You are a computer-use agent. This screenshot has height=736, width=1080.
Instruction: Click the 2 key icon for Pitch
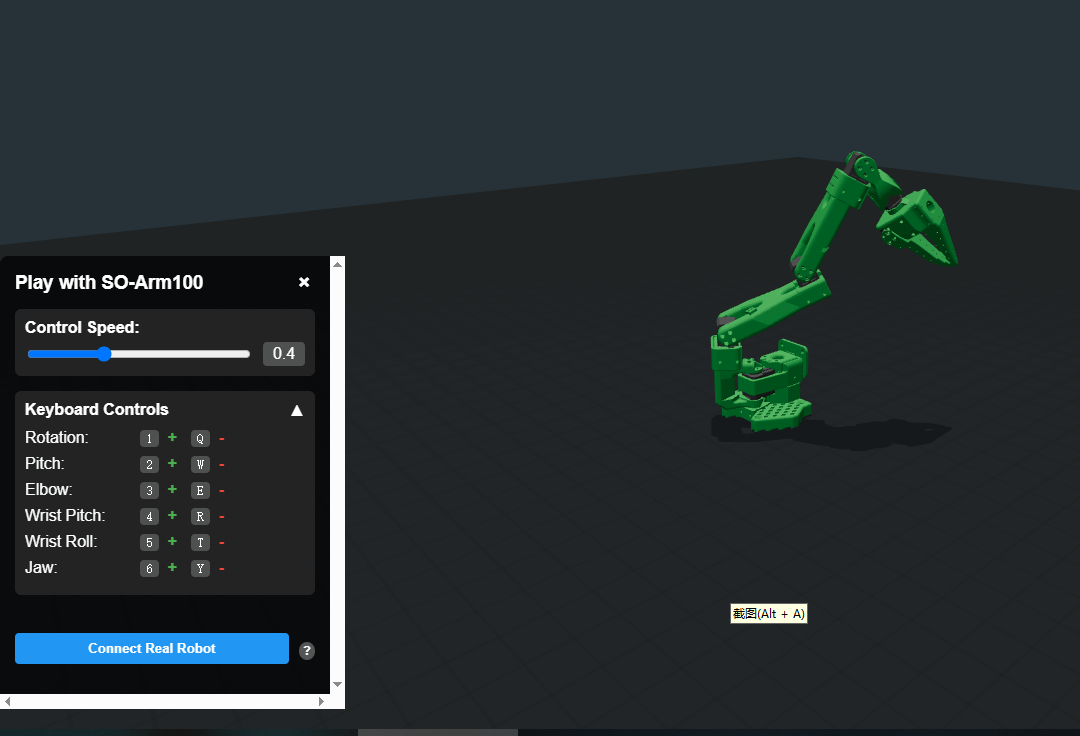(x=149, y=464)
